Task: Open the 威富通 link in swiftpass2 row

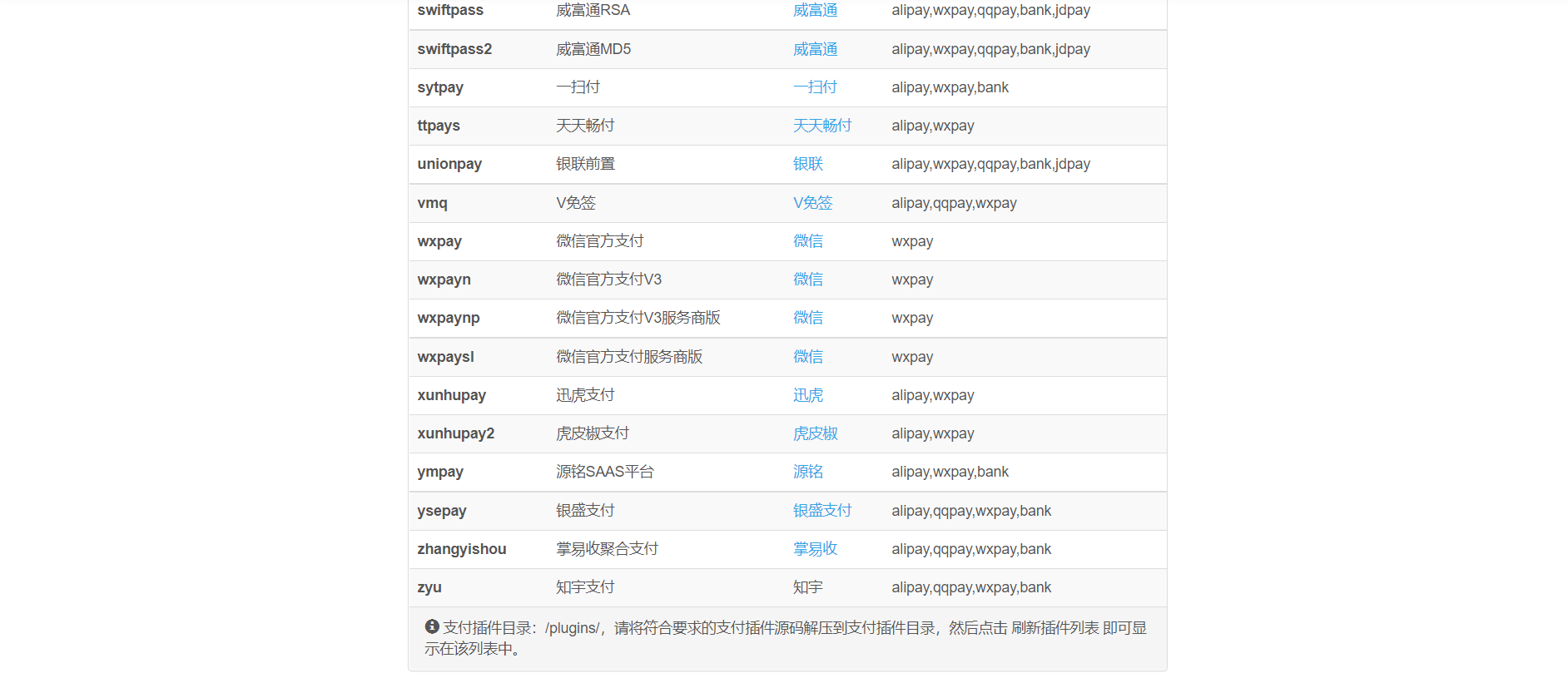Action: click(815, 49)
